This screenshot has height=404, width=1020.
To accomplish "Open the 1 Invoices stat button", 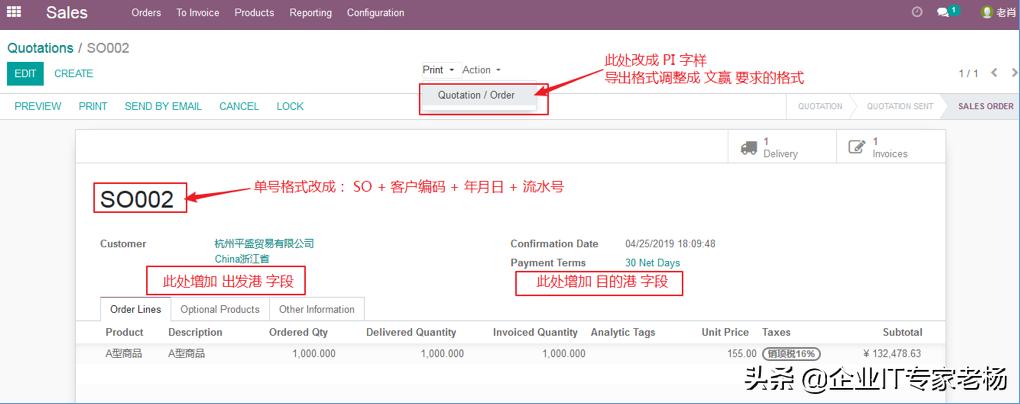I will [891, 147].
